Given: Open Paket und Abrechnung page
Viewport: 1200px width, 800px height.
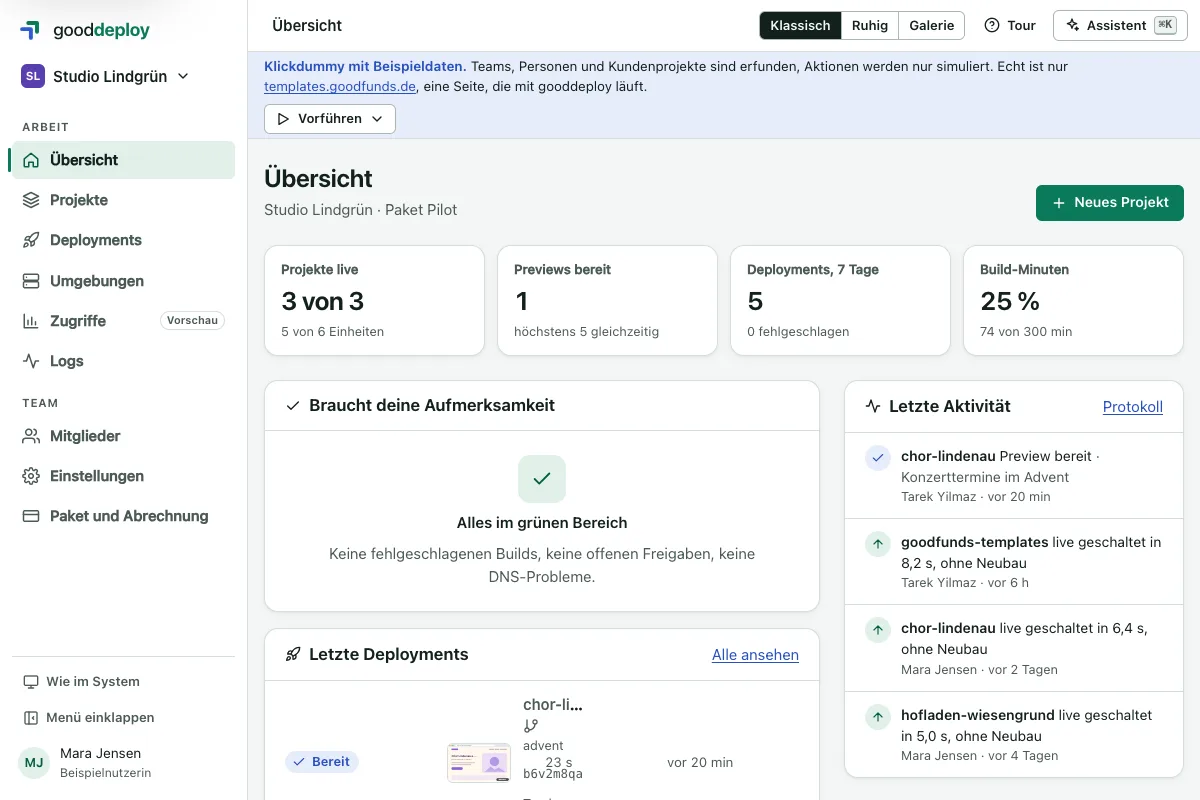Looking at the screenshot, I should (x=123, y=516).
